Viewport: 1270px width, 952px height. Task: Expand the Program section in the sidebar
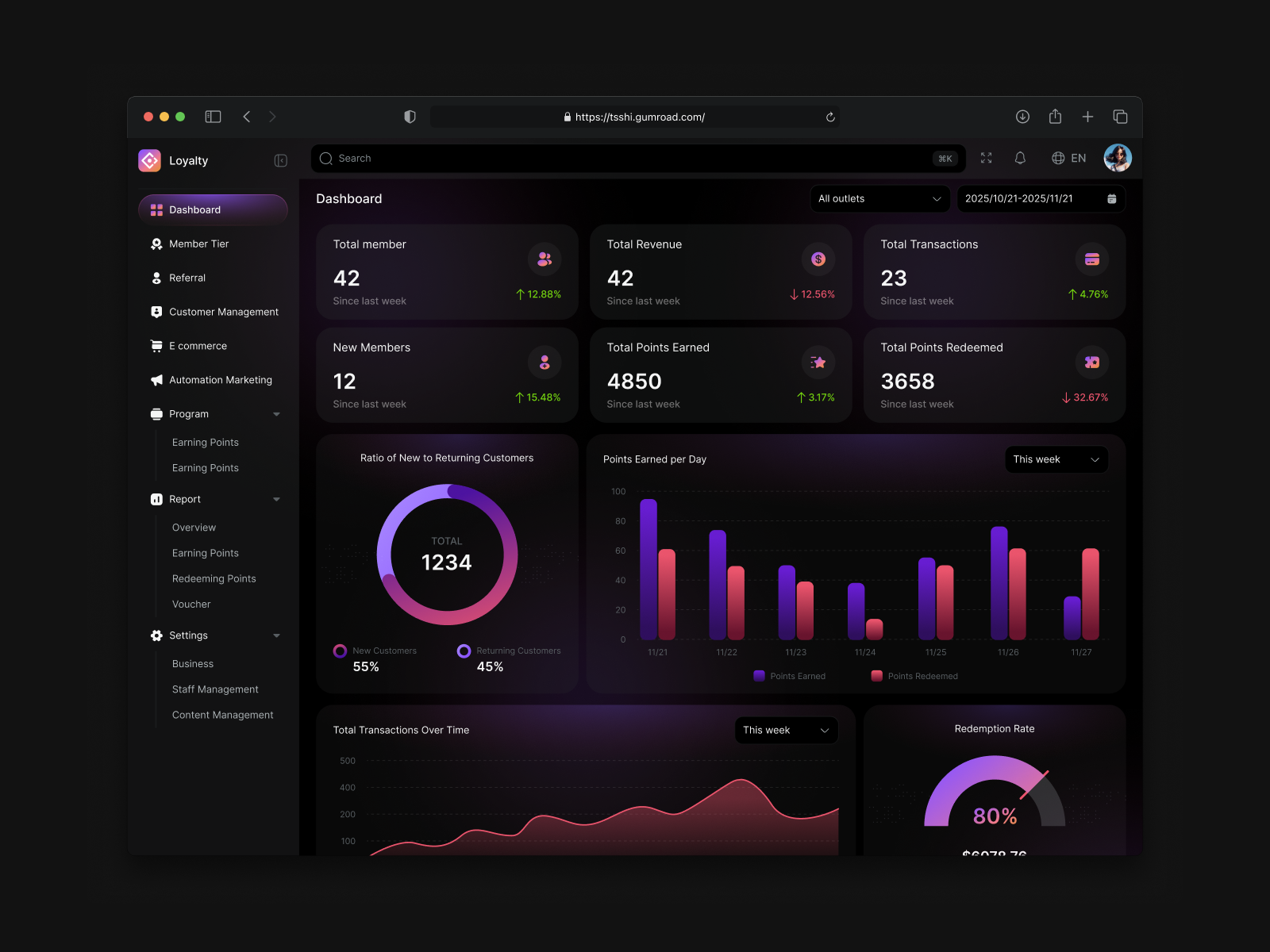coord(276,413)
